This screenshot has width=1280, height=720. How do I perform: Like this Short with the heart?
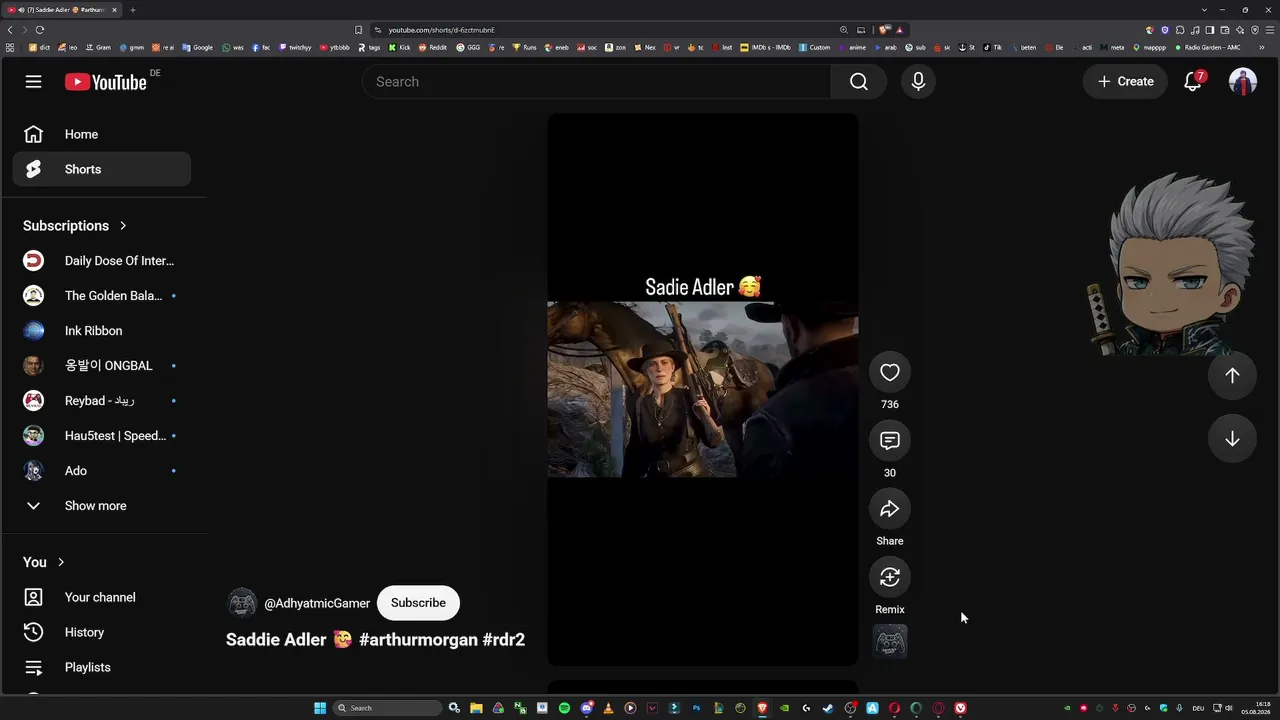(x=890, y=373)
